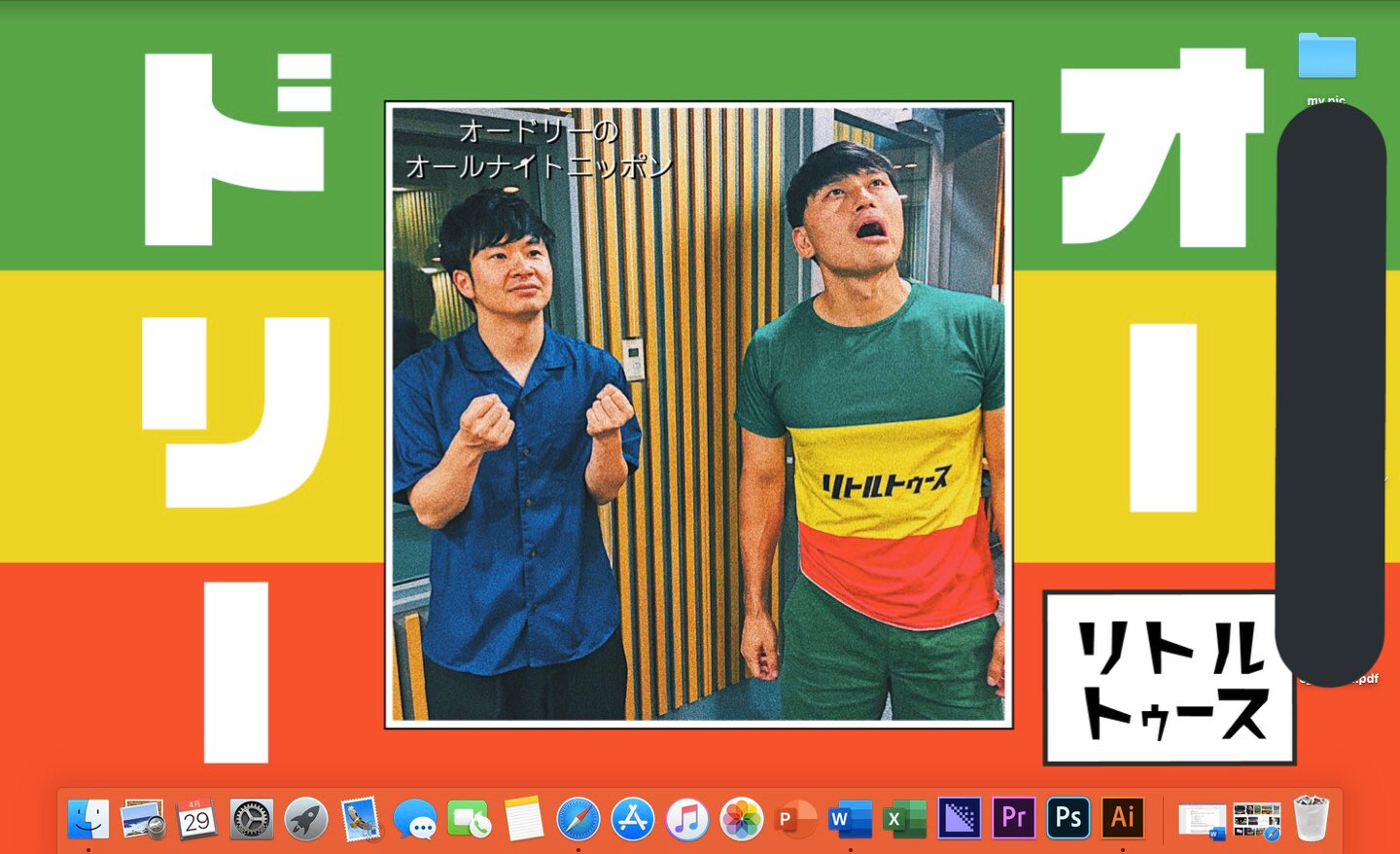Open Finder from the Dock
This screenshot has height=854, width=1400.
88,819
